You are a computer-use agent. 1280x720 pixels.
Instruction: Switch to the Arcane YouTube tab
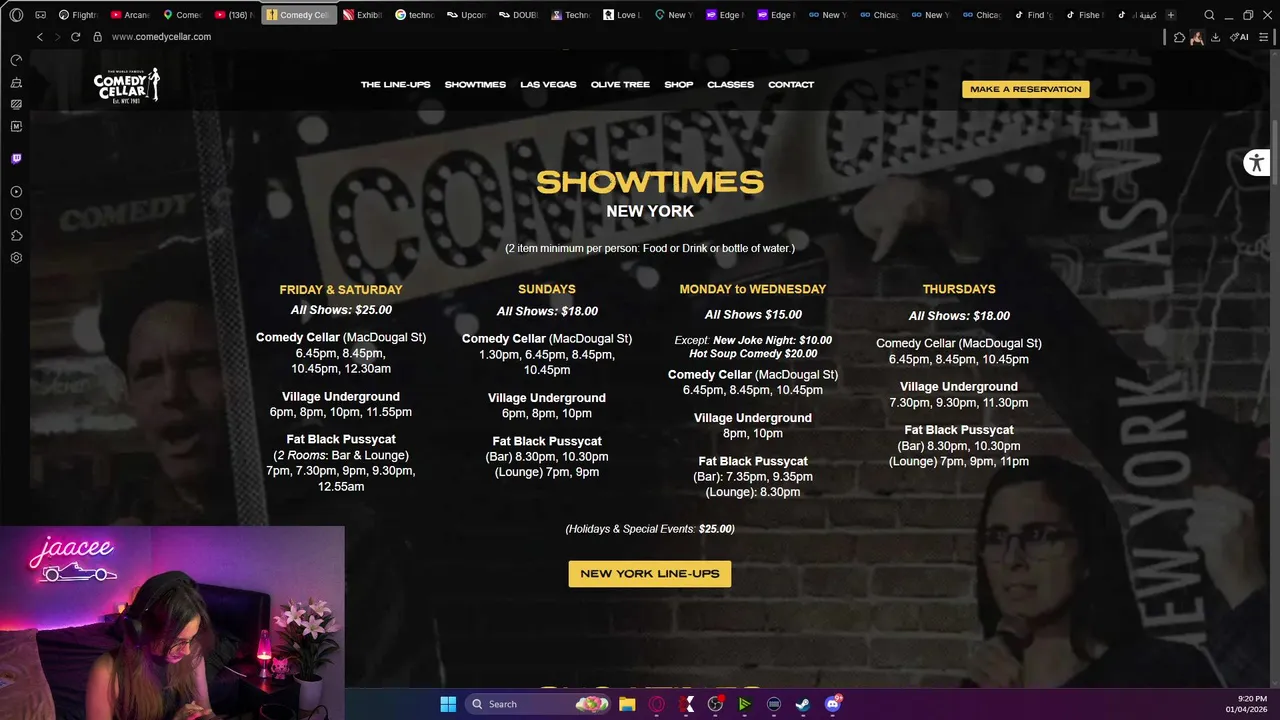click(x=131, y=15)
